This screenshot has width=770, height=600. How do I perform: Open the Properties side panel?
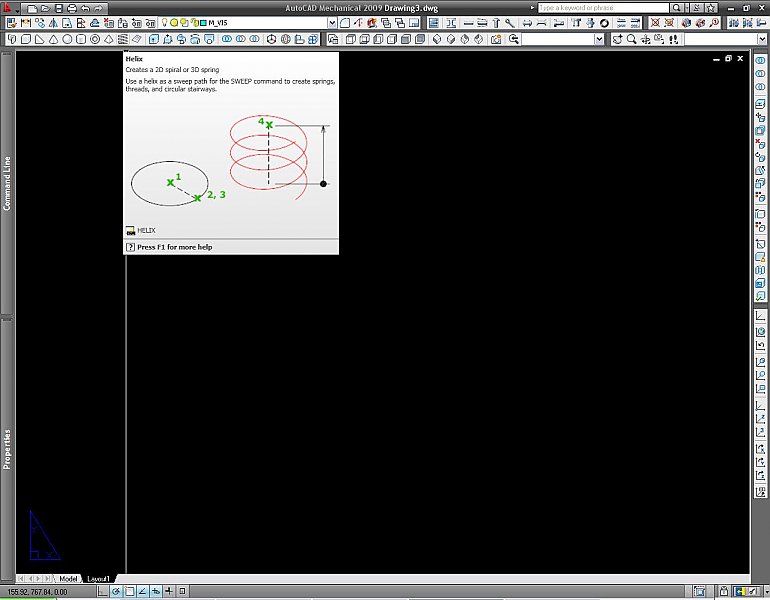7,449
